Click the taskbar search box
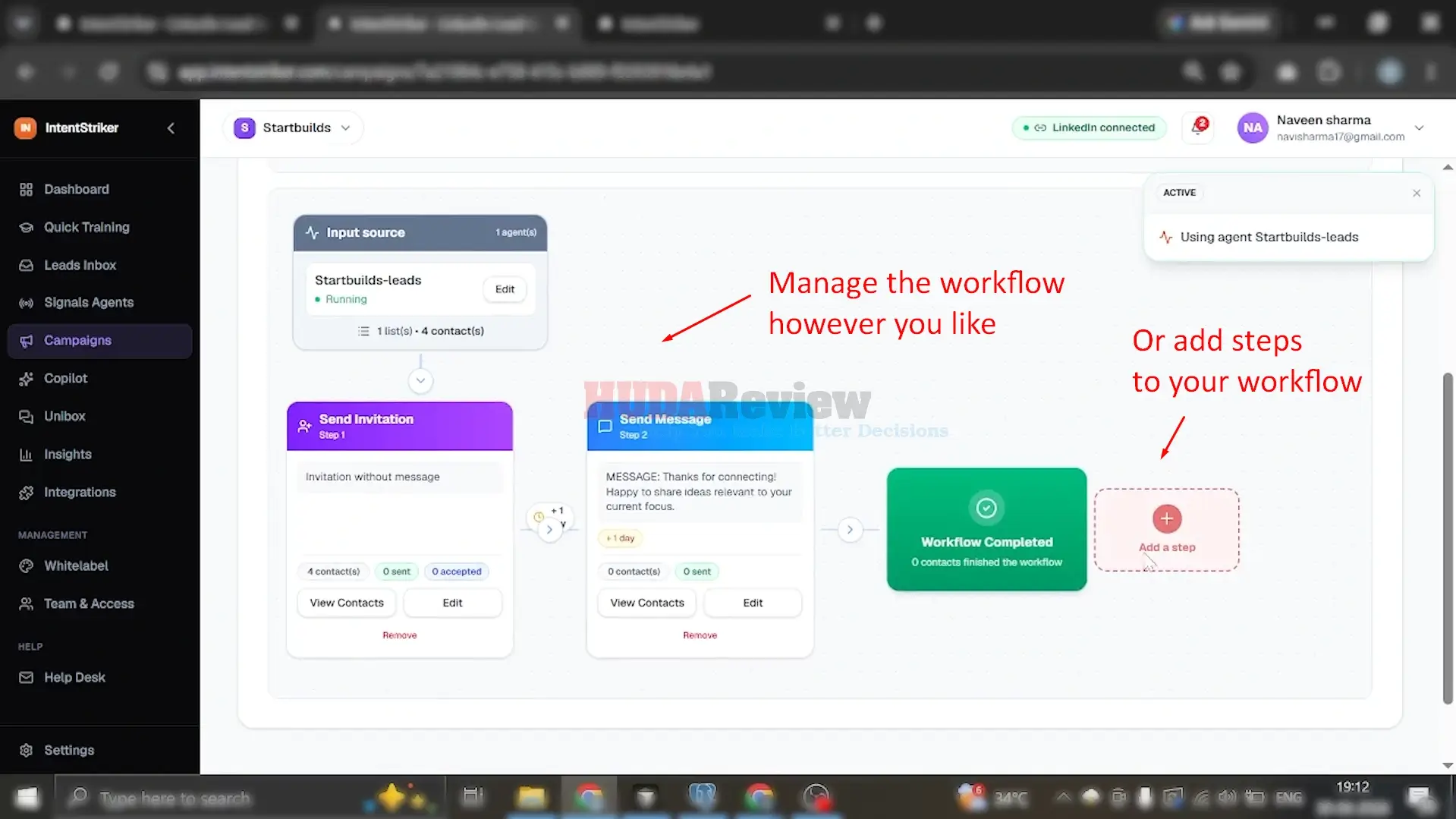The width and height of the screenshot is (1456, 819). click(250, 798)
